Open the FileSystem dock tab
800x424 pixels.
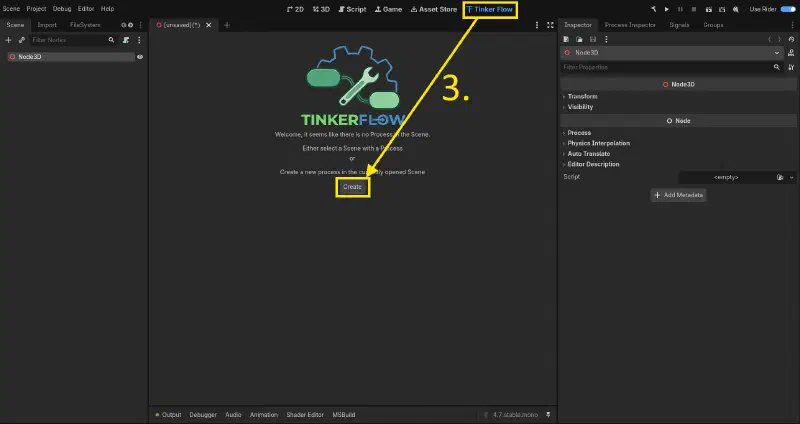tap(85, 25)
